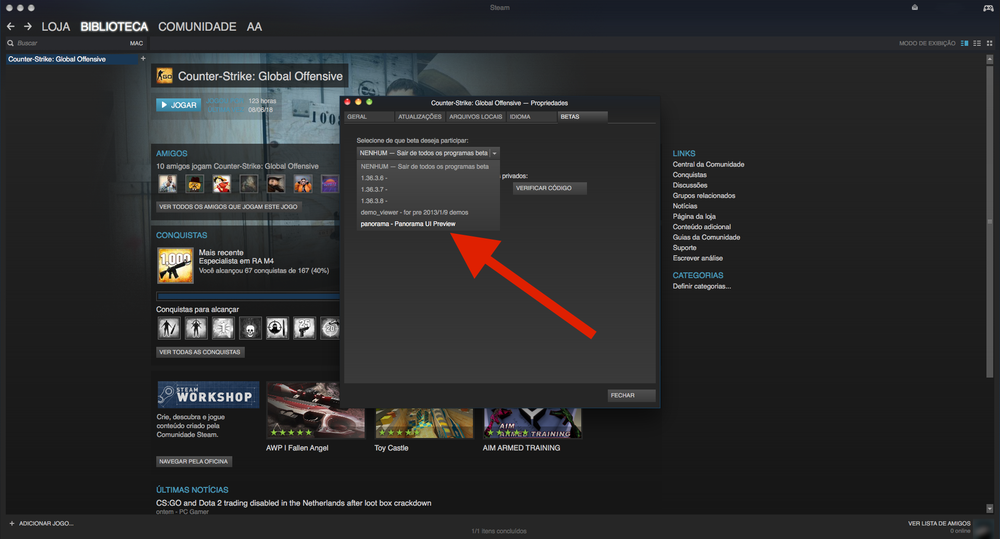Switch to the IDIOMA tab
Viewport: 1000px width, 539px height.
pyautogui.click(x=531, y=117)
